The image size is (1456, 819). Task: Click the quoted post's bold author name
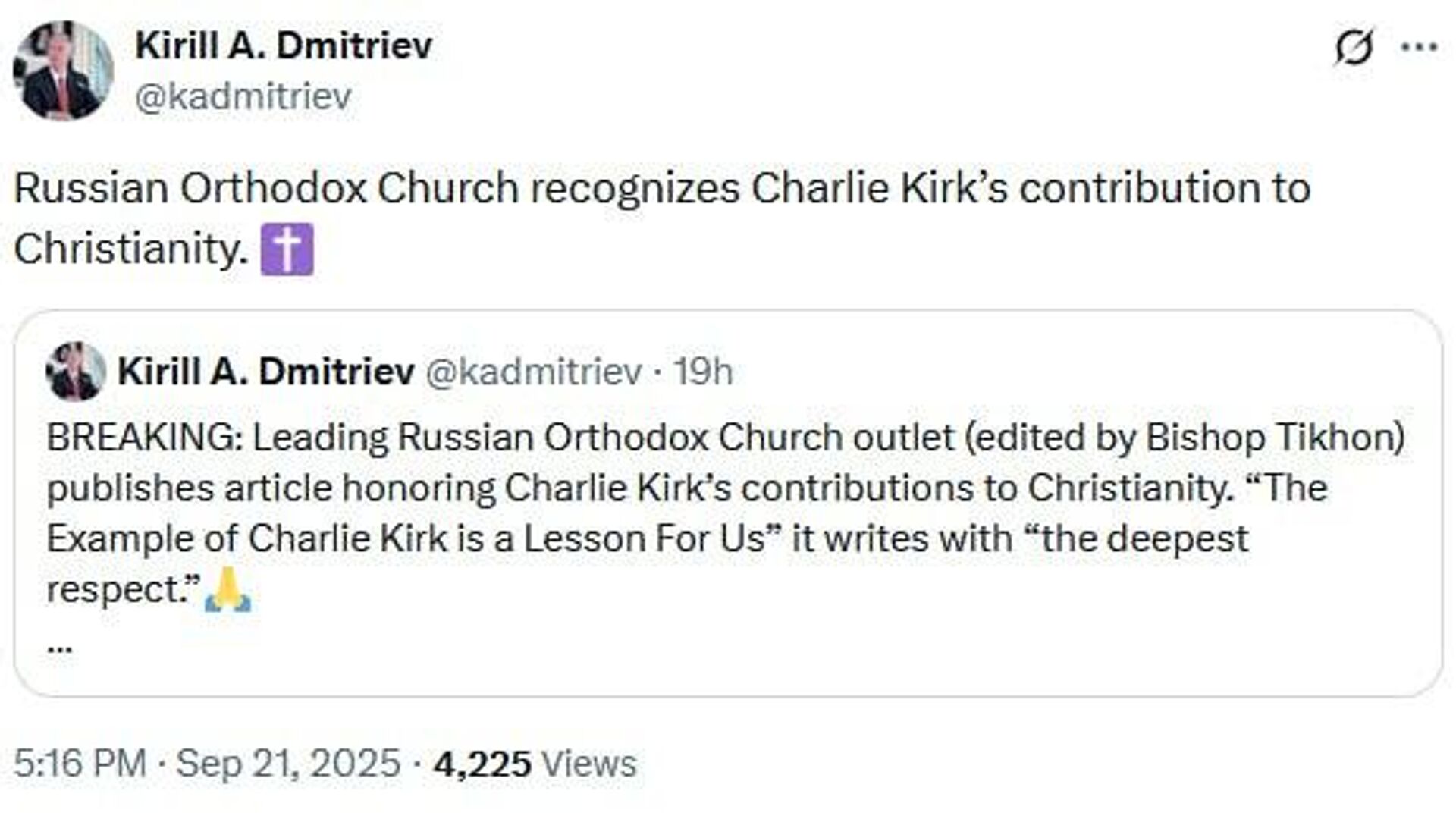click(266, 372)
